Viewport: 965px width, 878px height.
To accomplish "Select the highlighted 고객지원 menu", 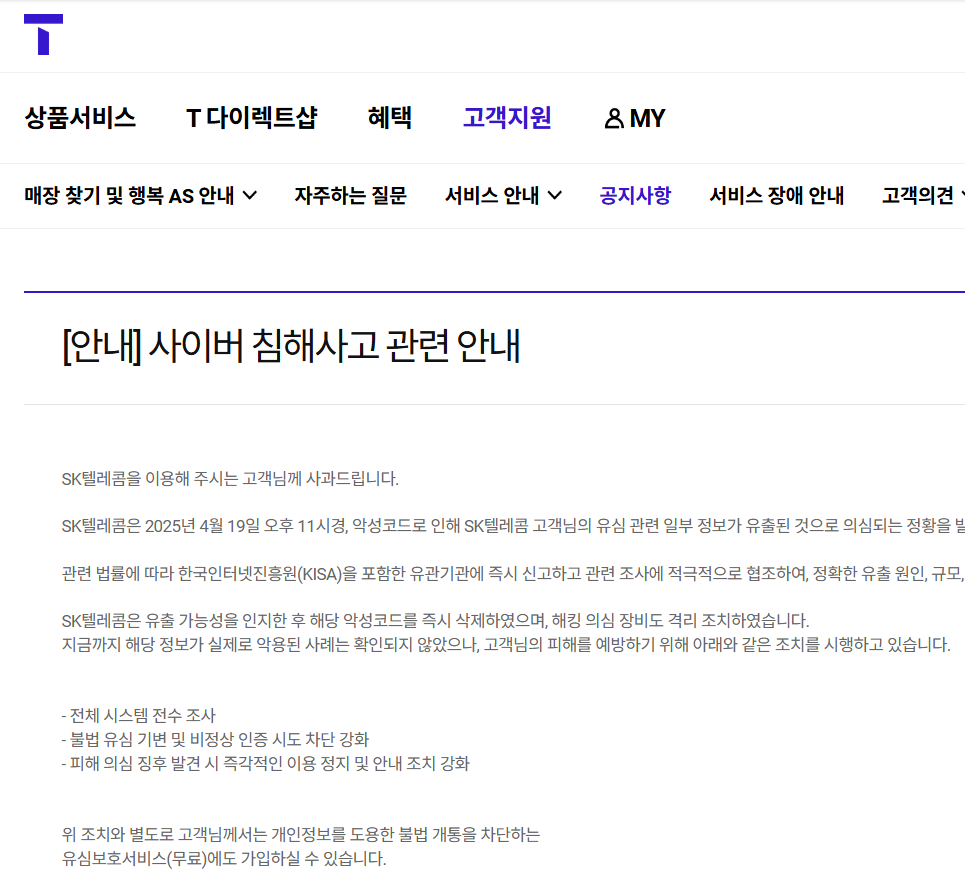I will click(x=506, y=118).
